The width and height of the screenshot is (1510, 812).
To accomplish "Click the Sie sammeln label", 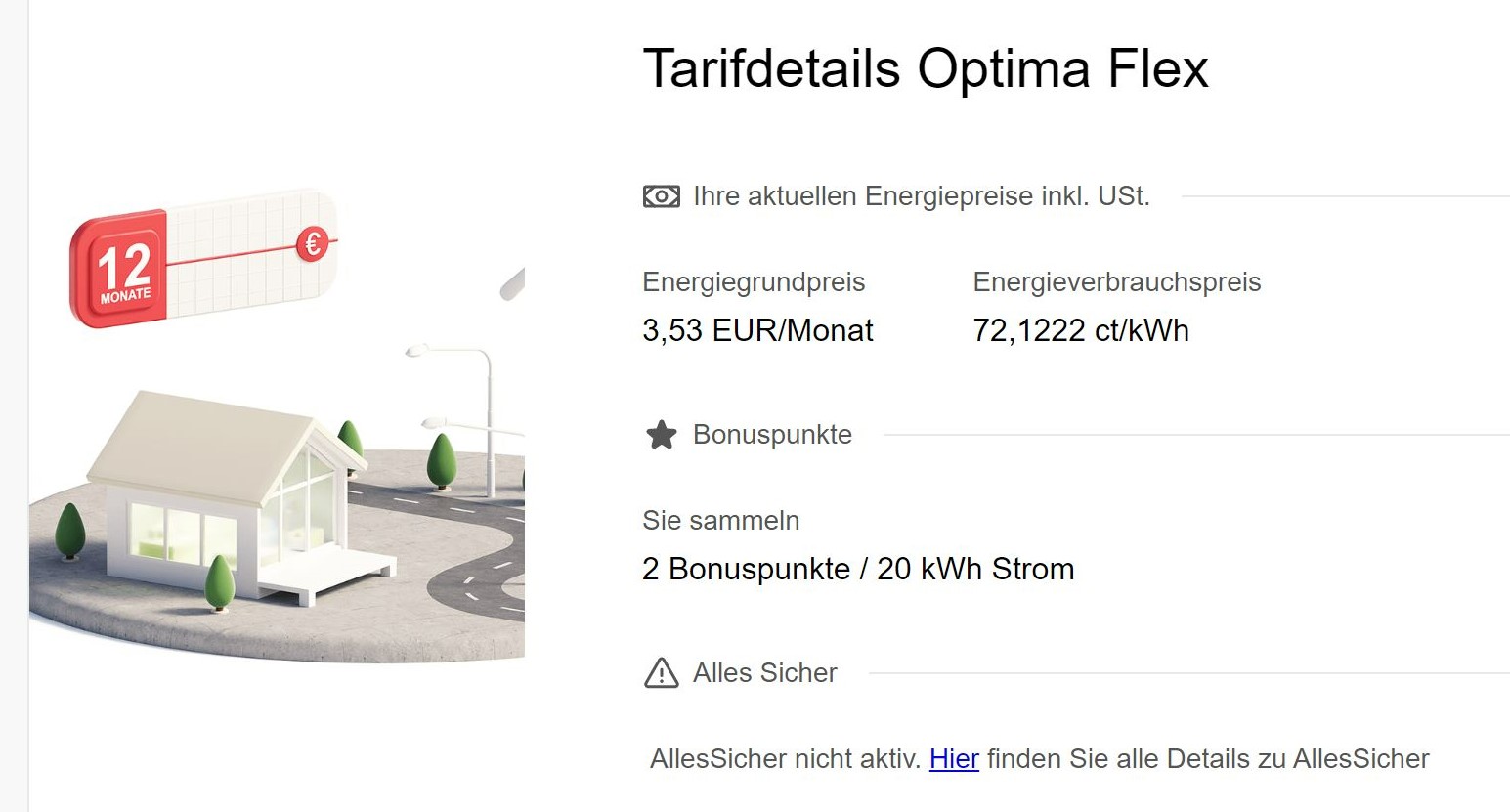I will [x=721, y=521].
